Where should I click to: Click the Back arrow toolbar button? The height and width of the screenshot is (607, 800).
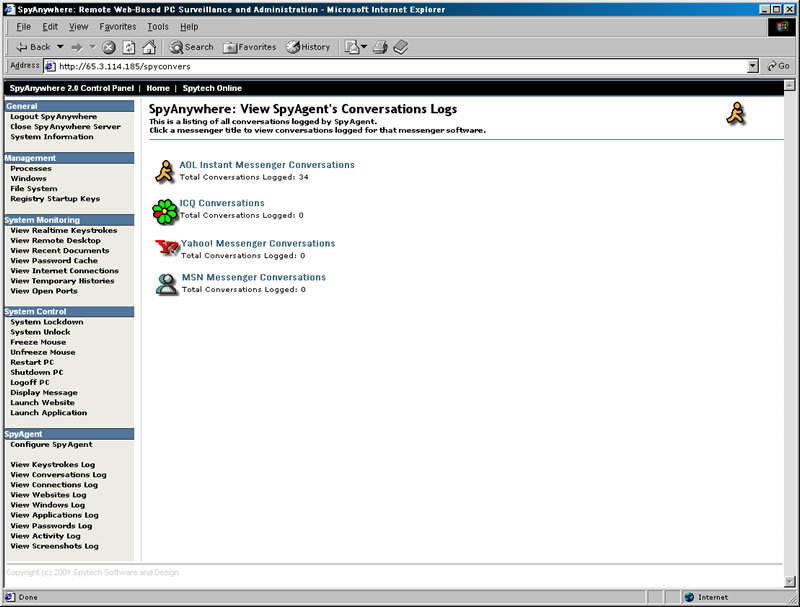coord(33,47)
